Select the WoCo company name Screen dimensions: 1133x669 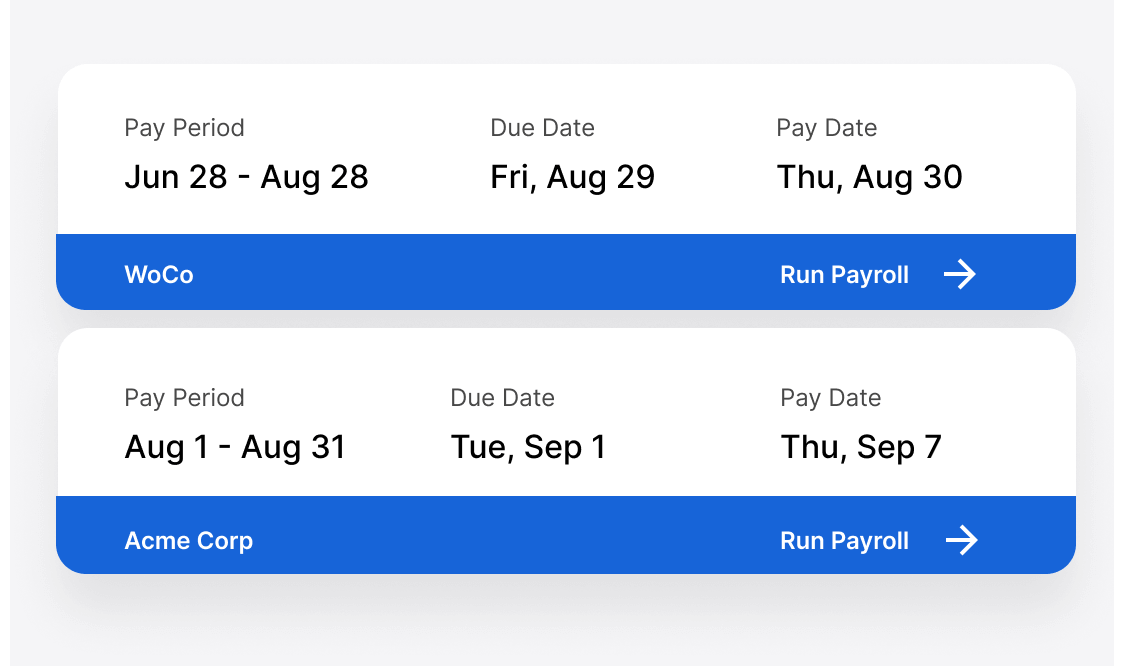159,275
